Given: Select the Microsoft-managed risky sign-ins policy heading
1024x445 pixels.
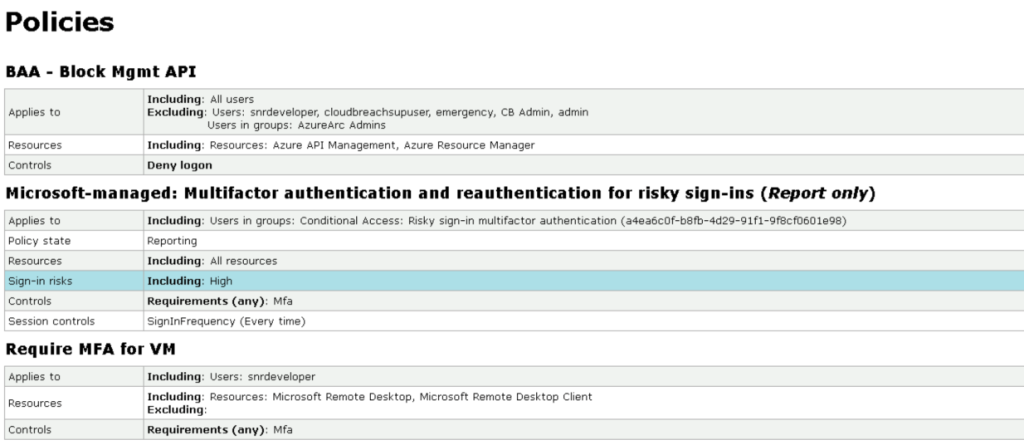Looking at the screenshot, I should point(440,193).
